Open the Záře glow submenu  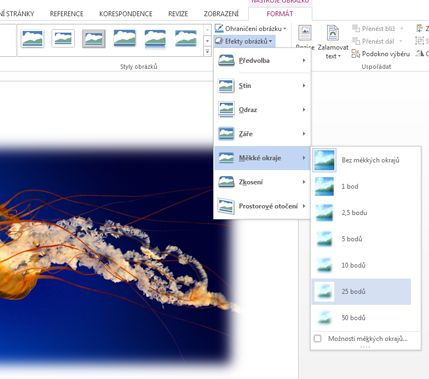(262, 134)
